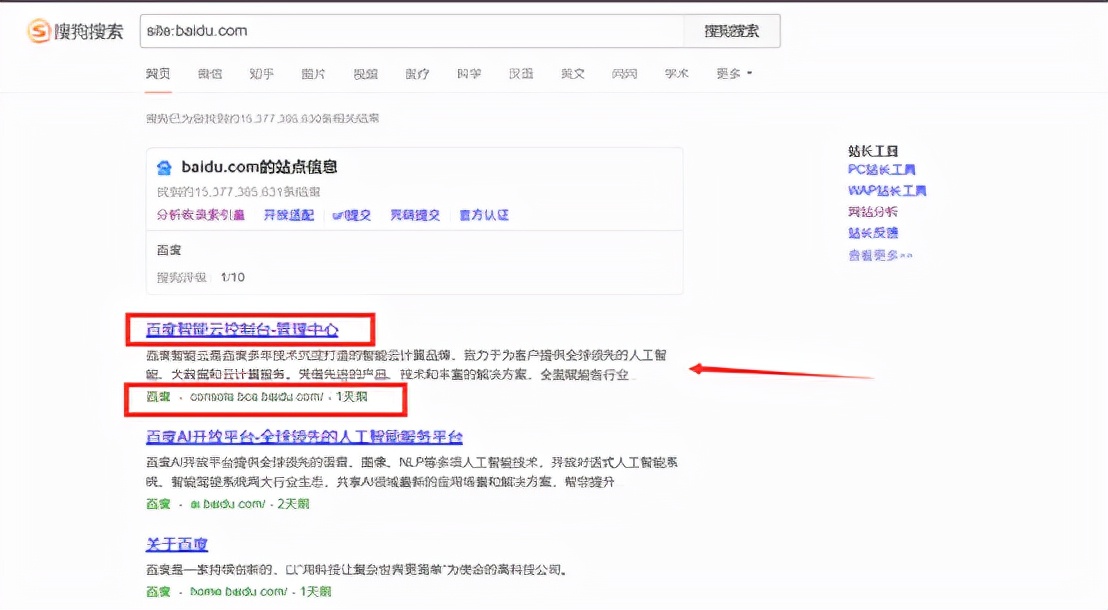Open the WAP站长工具 link
This screenshot has height=610, width=1108.
click(x=887, y=191)
